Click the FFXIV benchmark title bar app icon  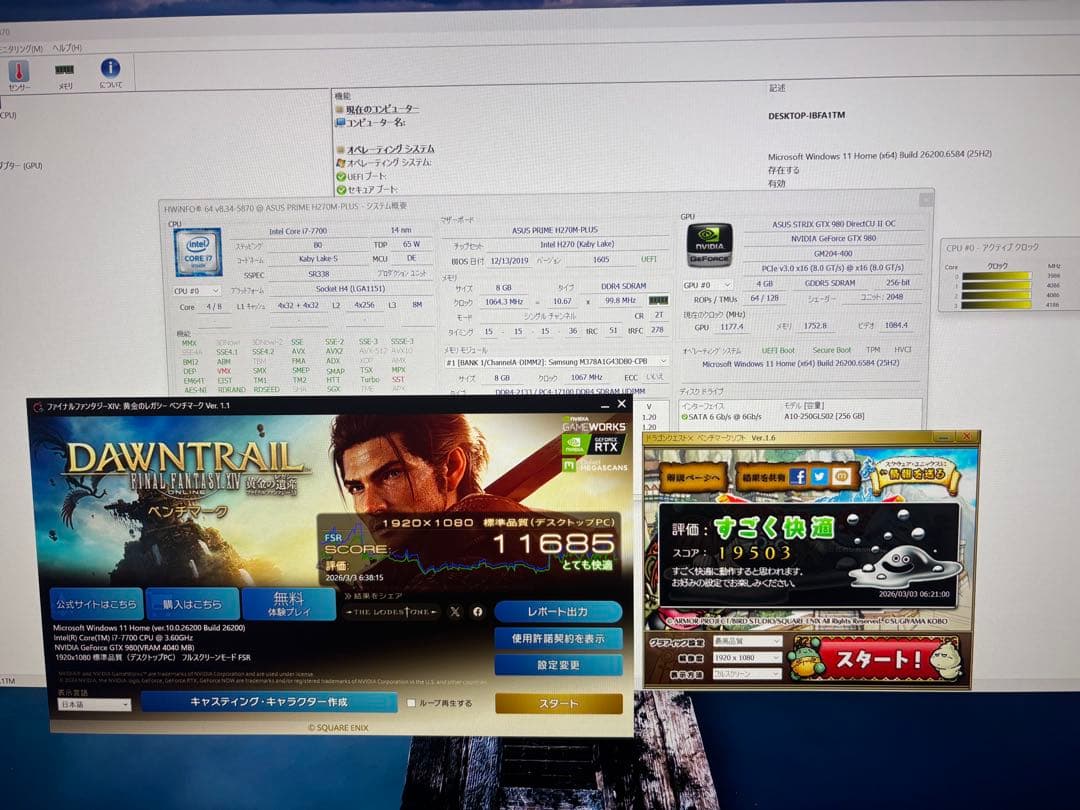(x=38, y=406)
